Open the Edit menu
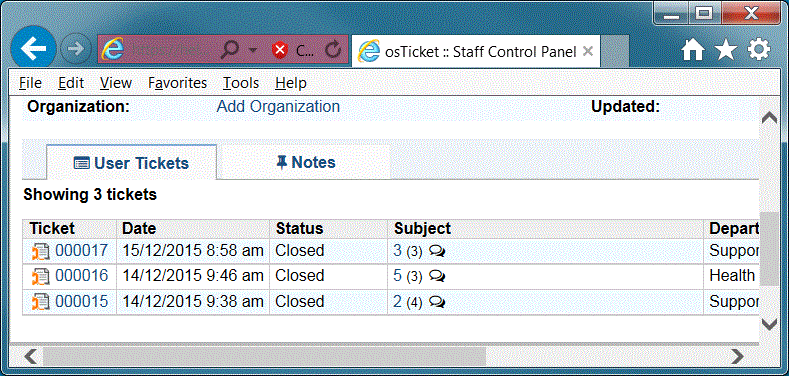 pos(71,83)
